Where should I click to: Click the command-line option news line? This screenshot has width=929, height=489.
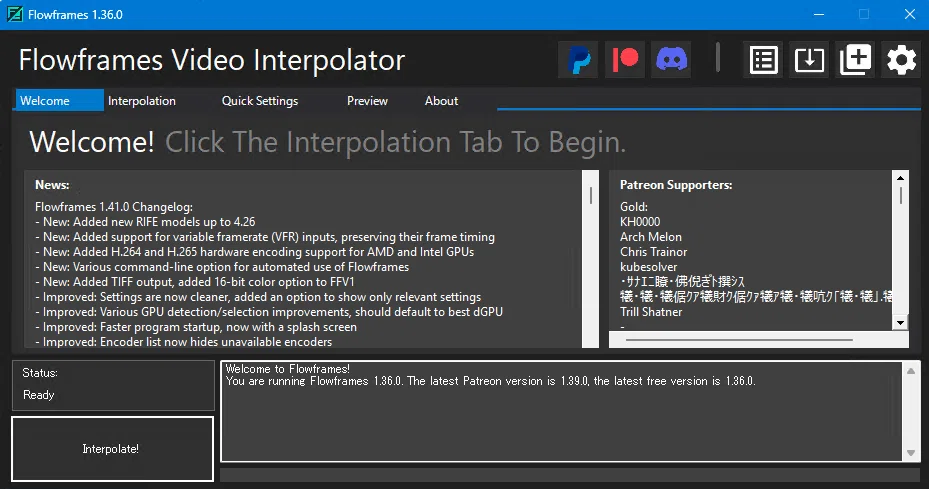pyautogui.click(x=222, y=267)
